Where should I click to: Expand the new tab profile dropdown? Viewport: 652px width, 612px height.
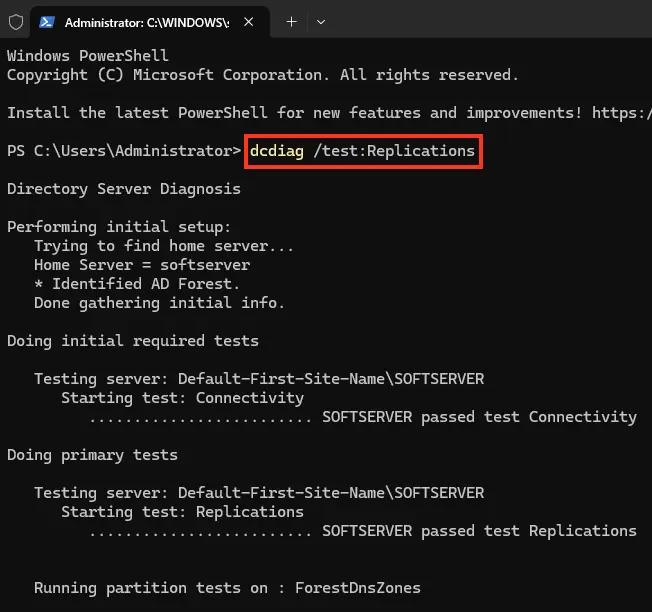pos(320,21)
